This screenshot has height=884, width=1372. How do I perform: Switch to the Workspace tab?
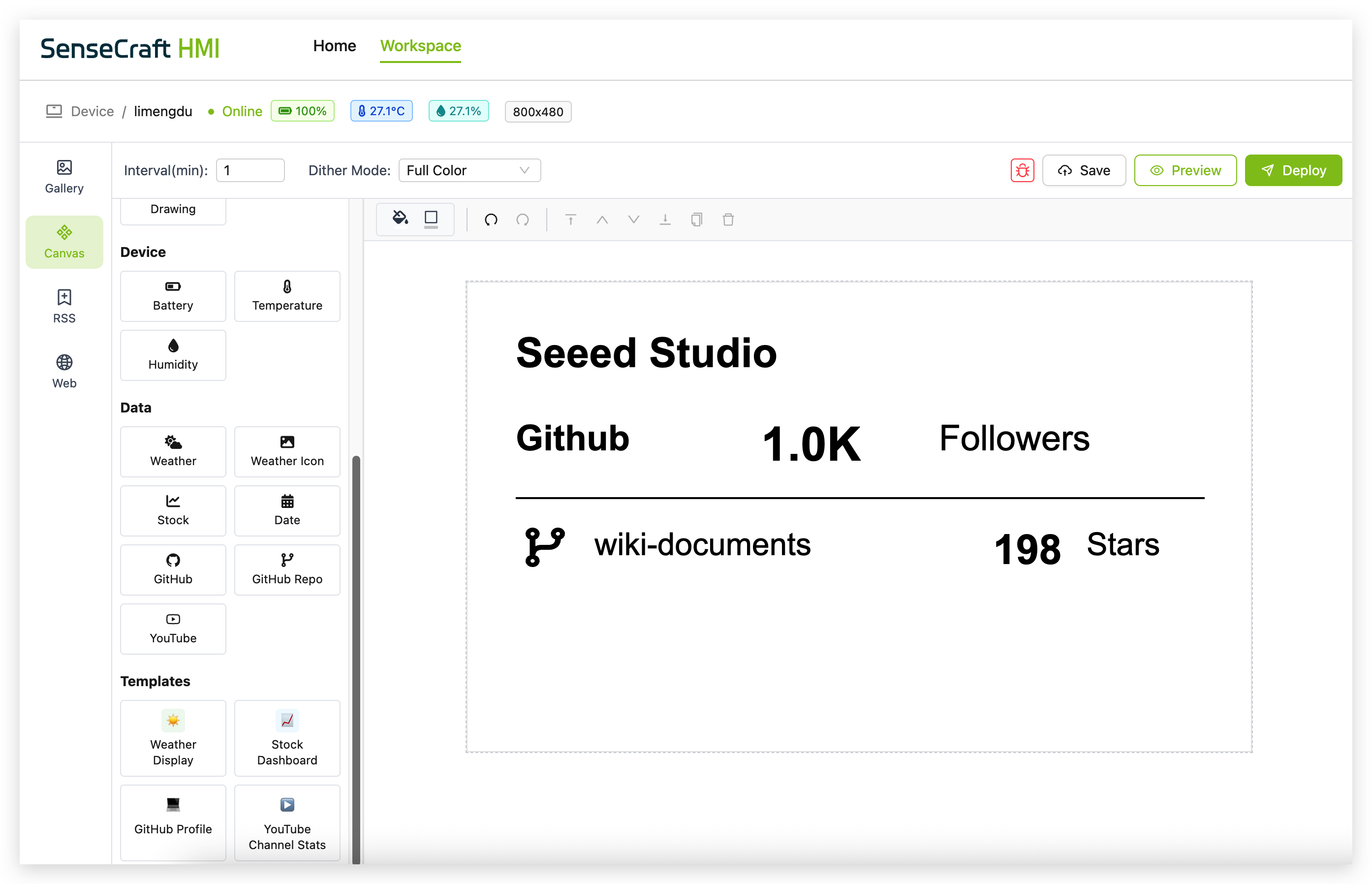pyautogui.click(x=421, y=46)
